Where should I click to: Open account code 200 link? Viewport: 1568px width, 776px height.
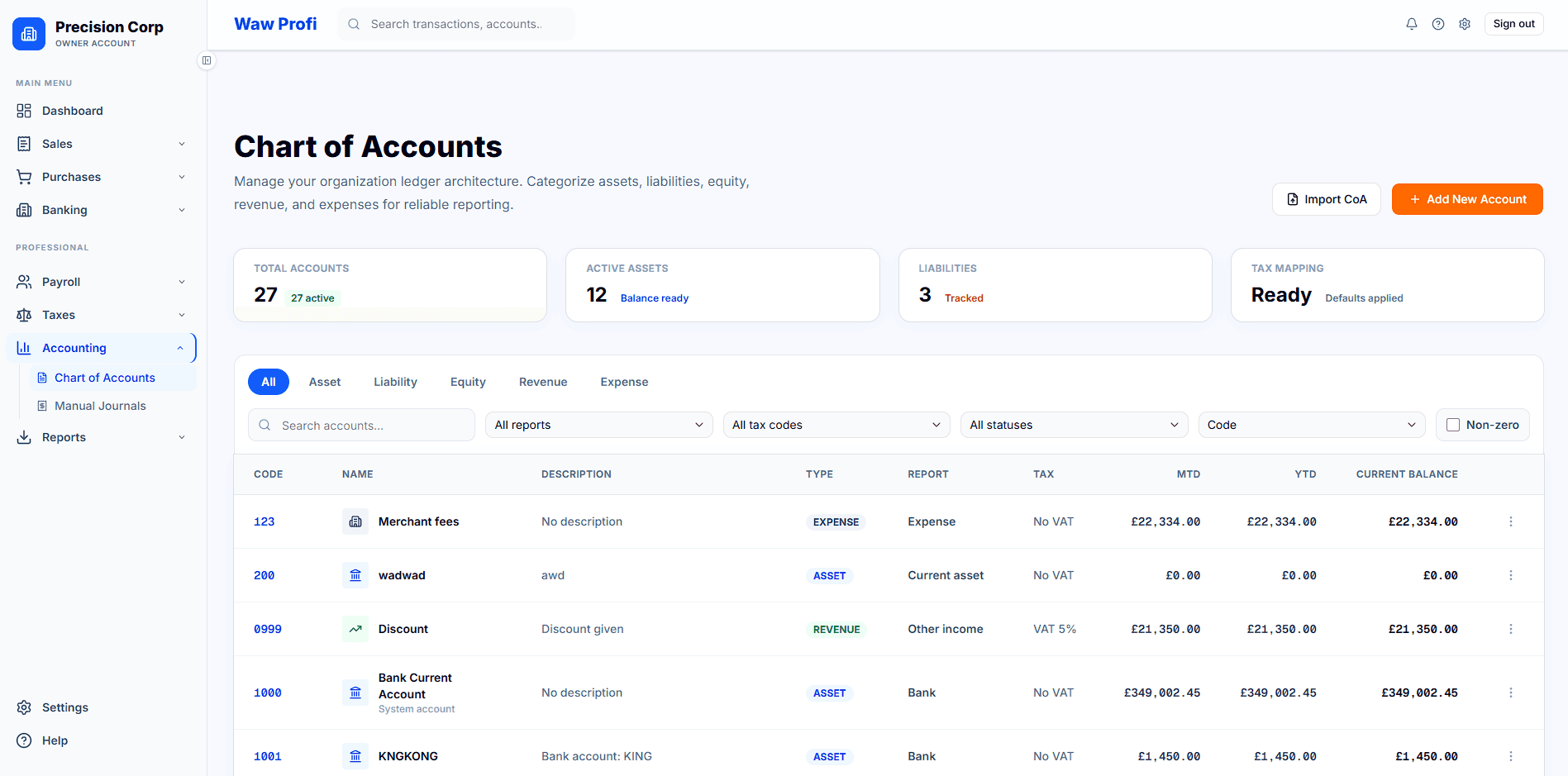click(264, 575)
